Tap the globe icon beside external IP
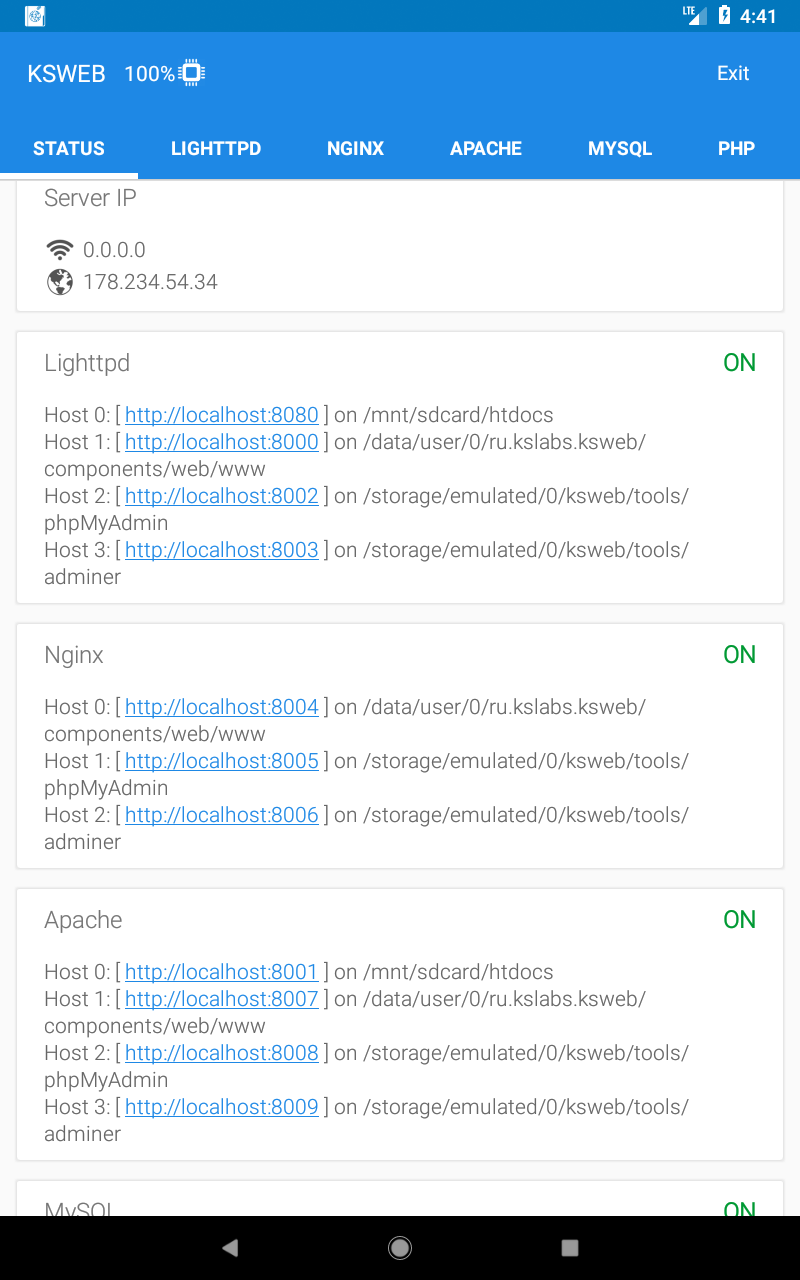 (60, 282)
